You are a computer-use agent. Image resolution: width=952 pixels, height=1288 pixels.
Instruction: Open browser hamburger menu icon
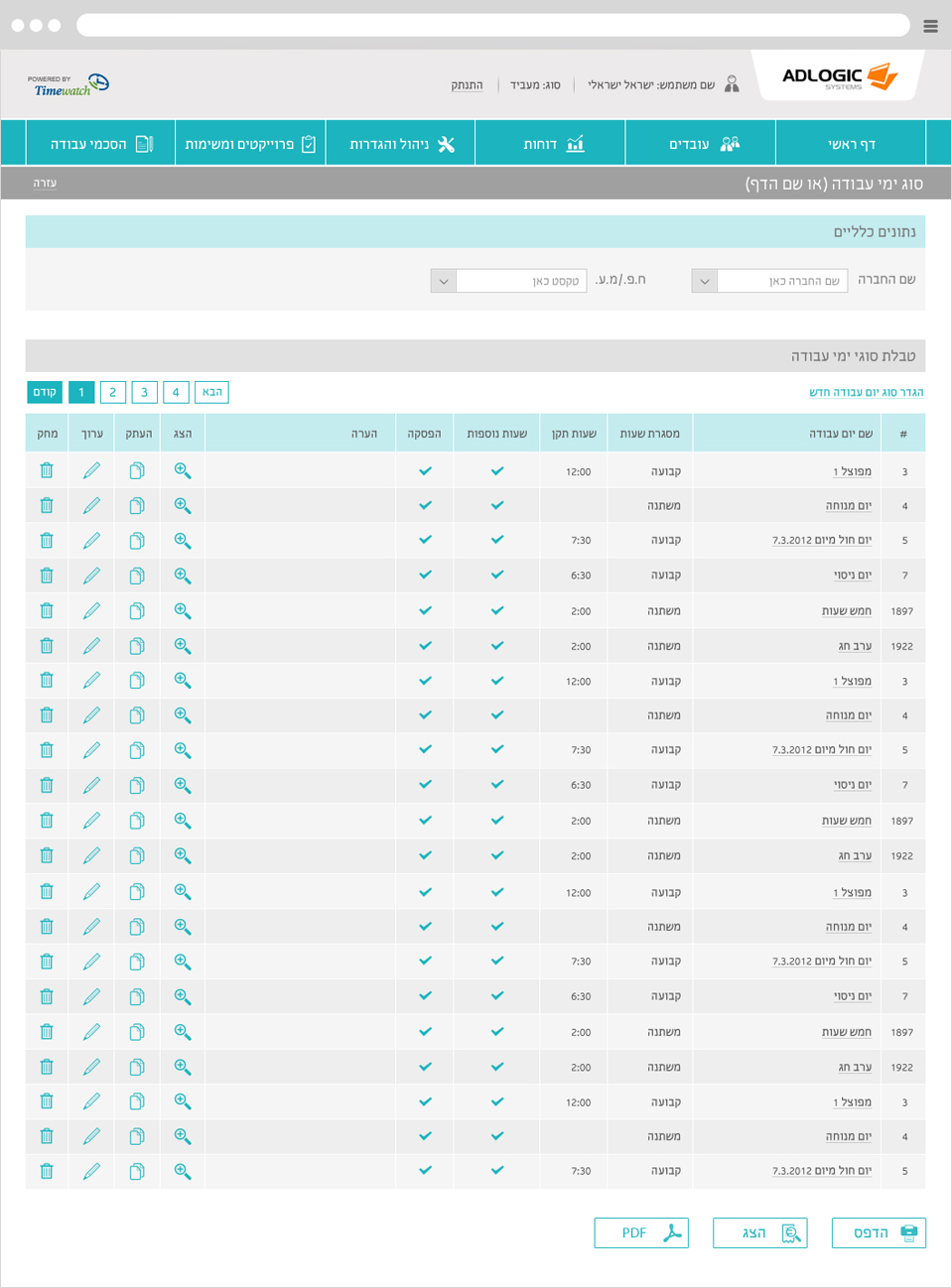[x=930, y=26]
